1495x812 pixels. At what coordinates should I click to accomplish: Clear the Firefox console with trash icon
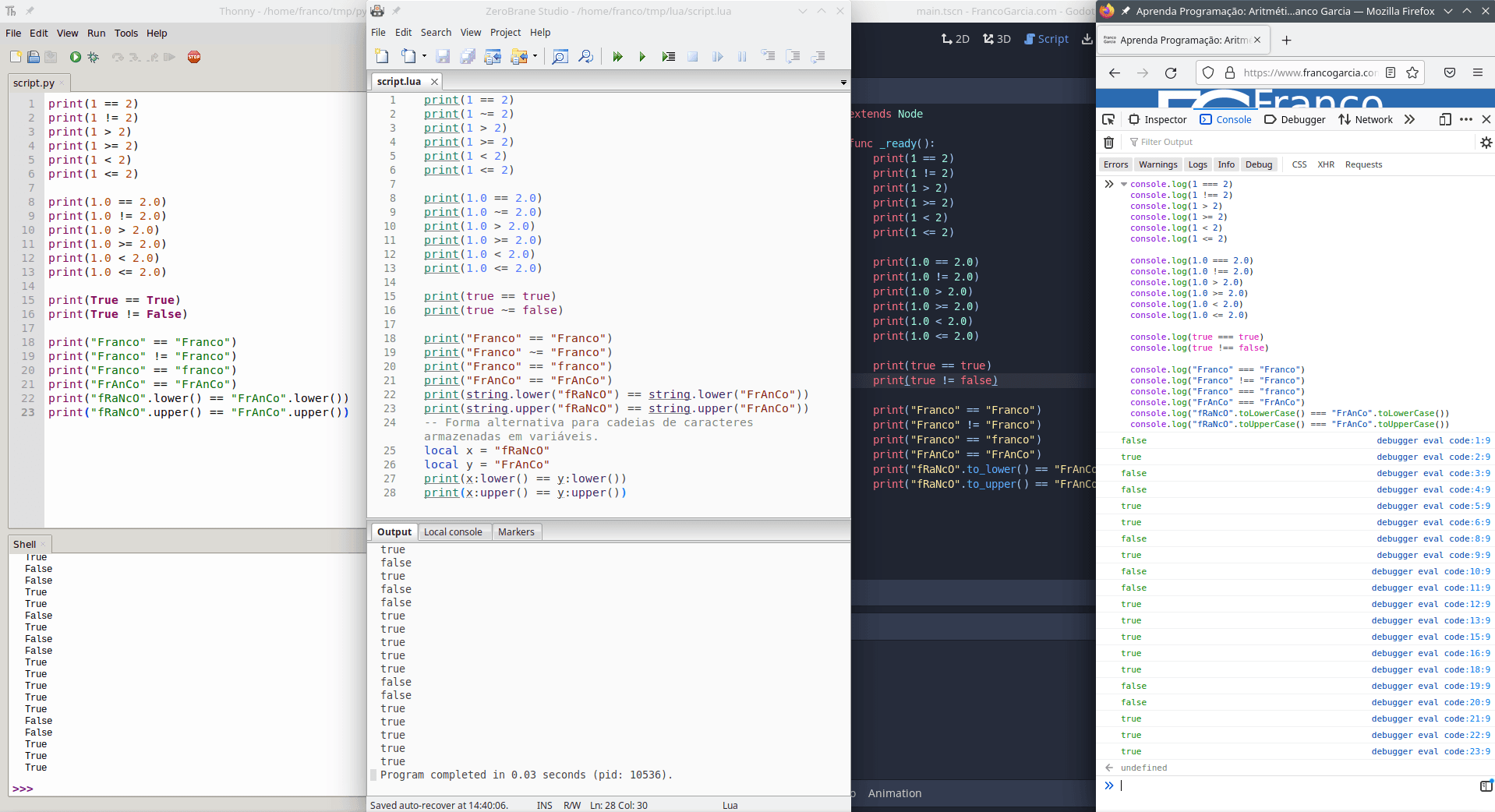tap(1108, 142)
